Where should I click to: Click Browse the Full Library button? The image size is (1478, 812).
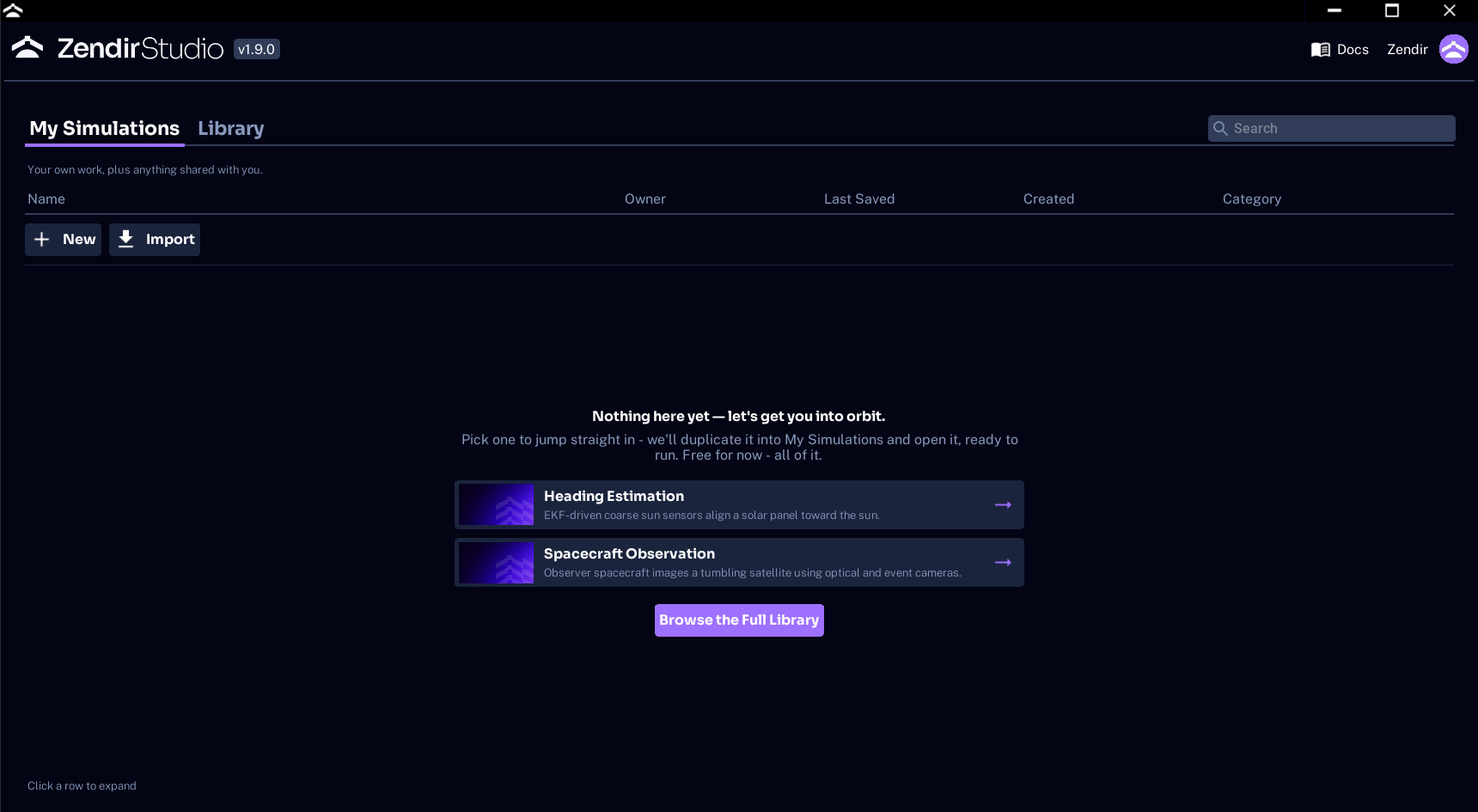[x=739, y=620]
